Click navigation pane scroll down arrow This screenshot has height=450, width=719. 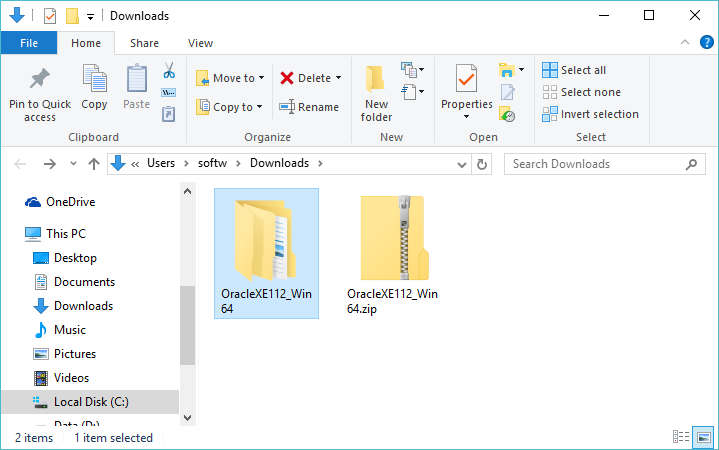[187, 417]
